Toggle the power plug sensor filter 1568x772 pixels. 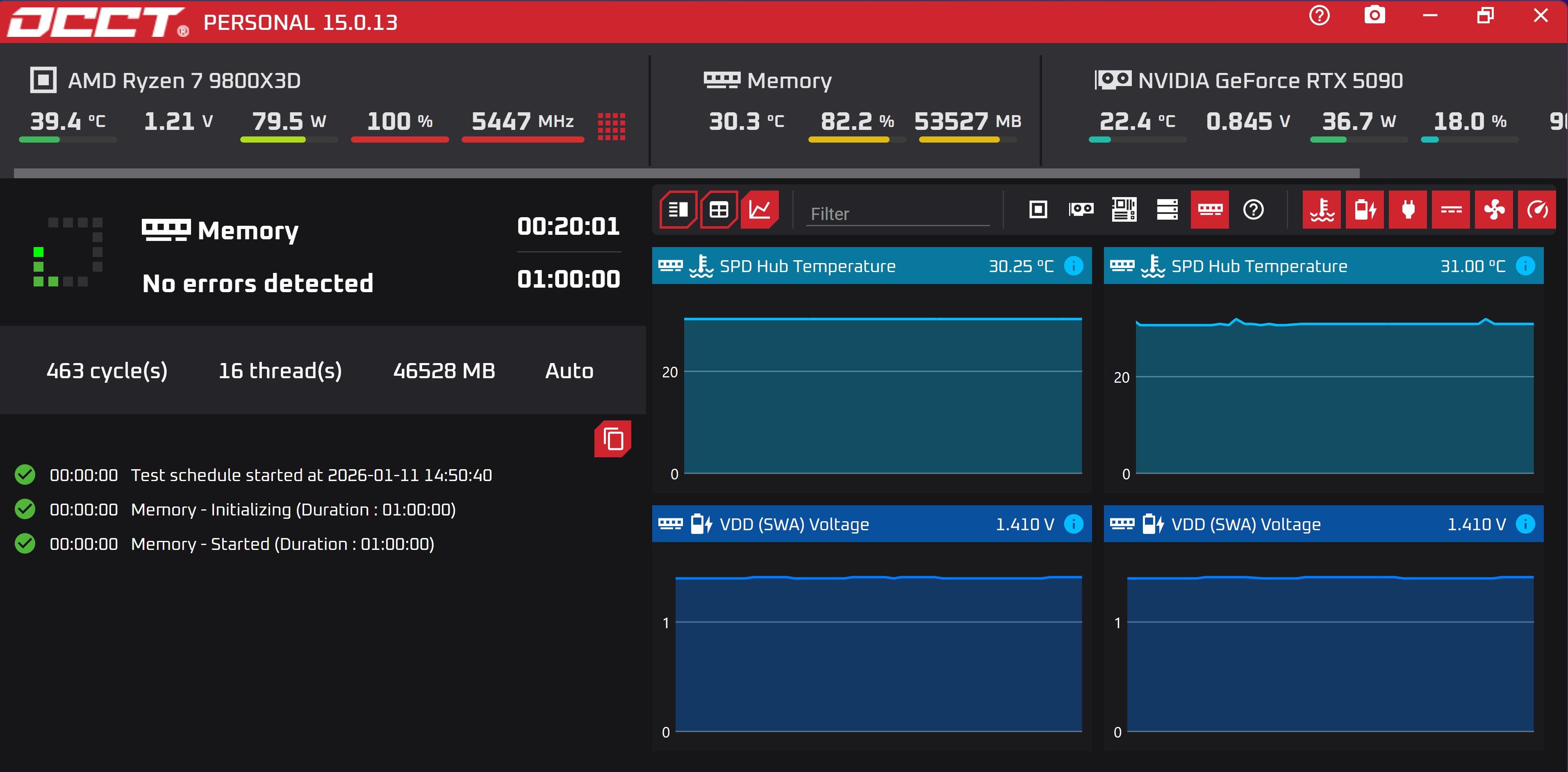point(1408,210)
